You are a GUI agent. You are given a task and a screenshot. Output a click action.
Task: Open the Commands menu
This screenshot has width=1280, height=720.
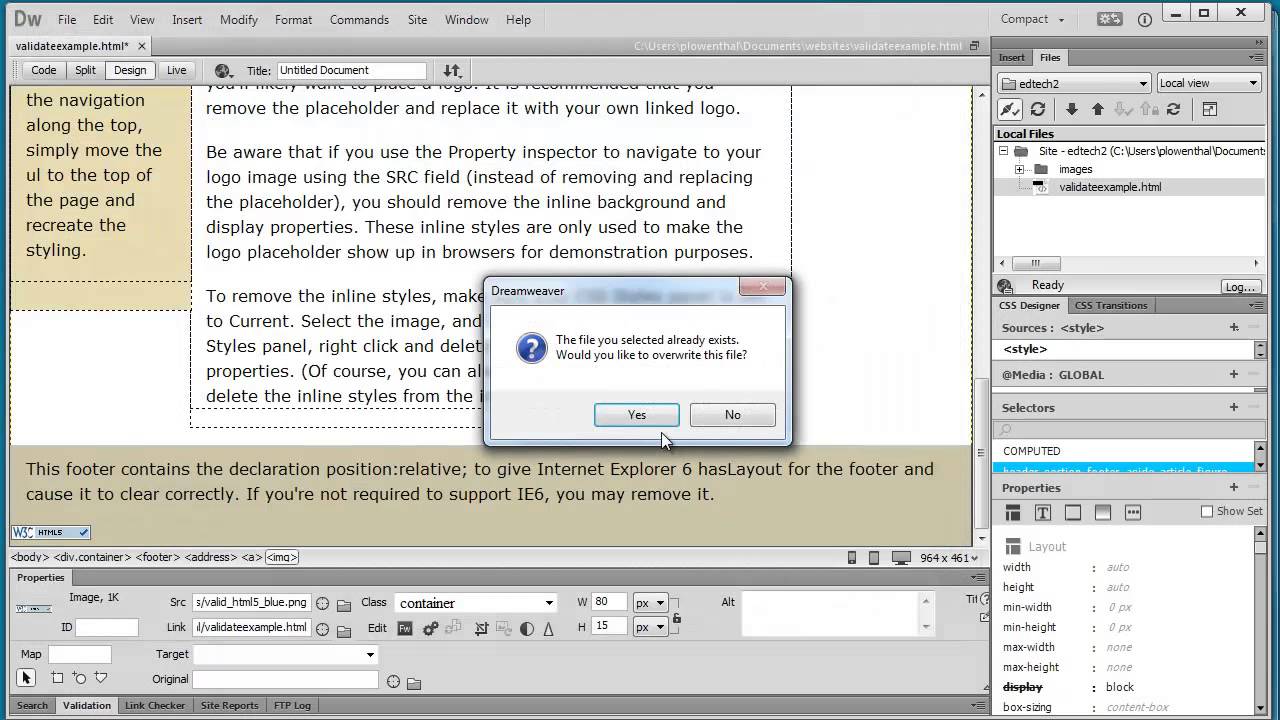pos(359,19)
